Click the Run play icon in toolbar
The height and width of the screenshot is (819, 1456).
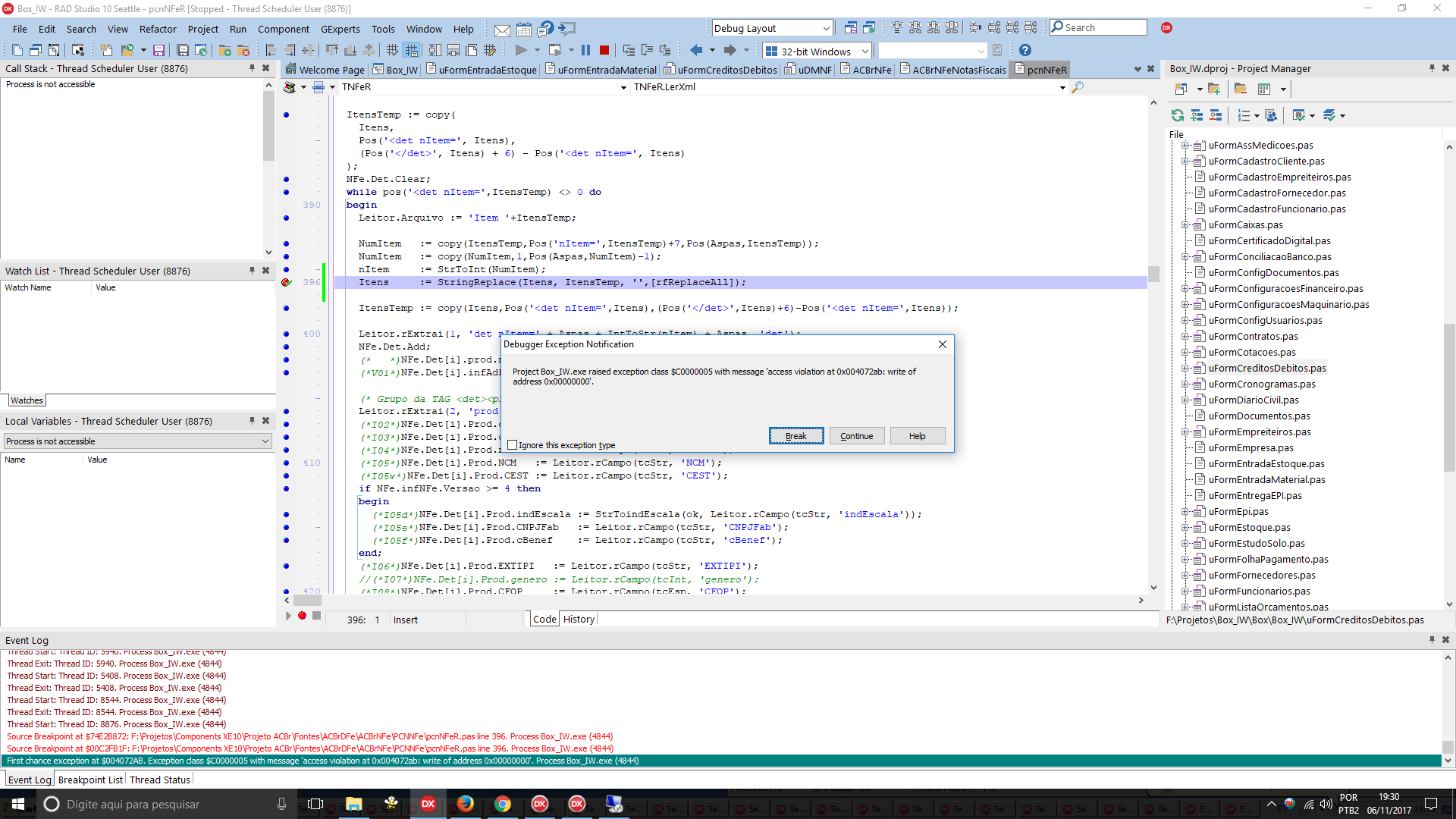(521, 50)
